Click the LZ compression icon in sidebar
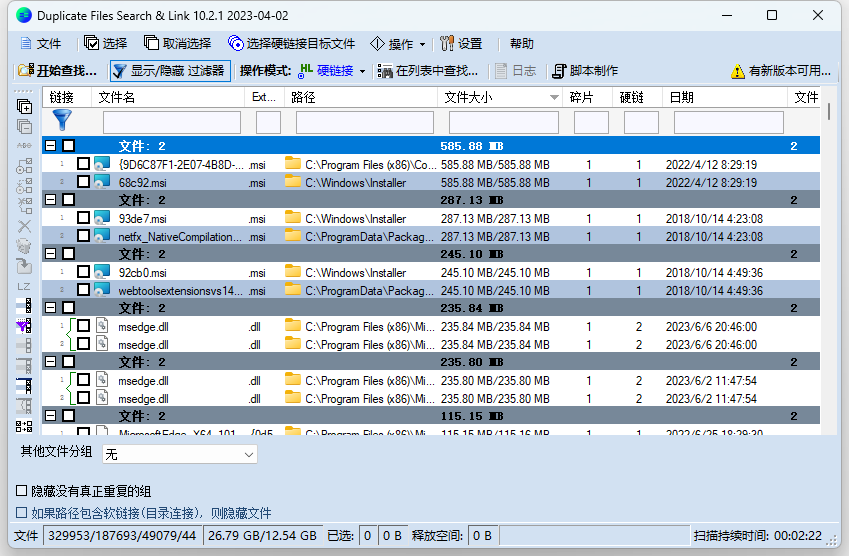The image size is (849, 556). [24, 286]
